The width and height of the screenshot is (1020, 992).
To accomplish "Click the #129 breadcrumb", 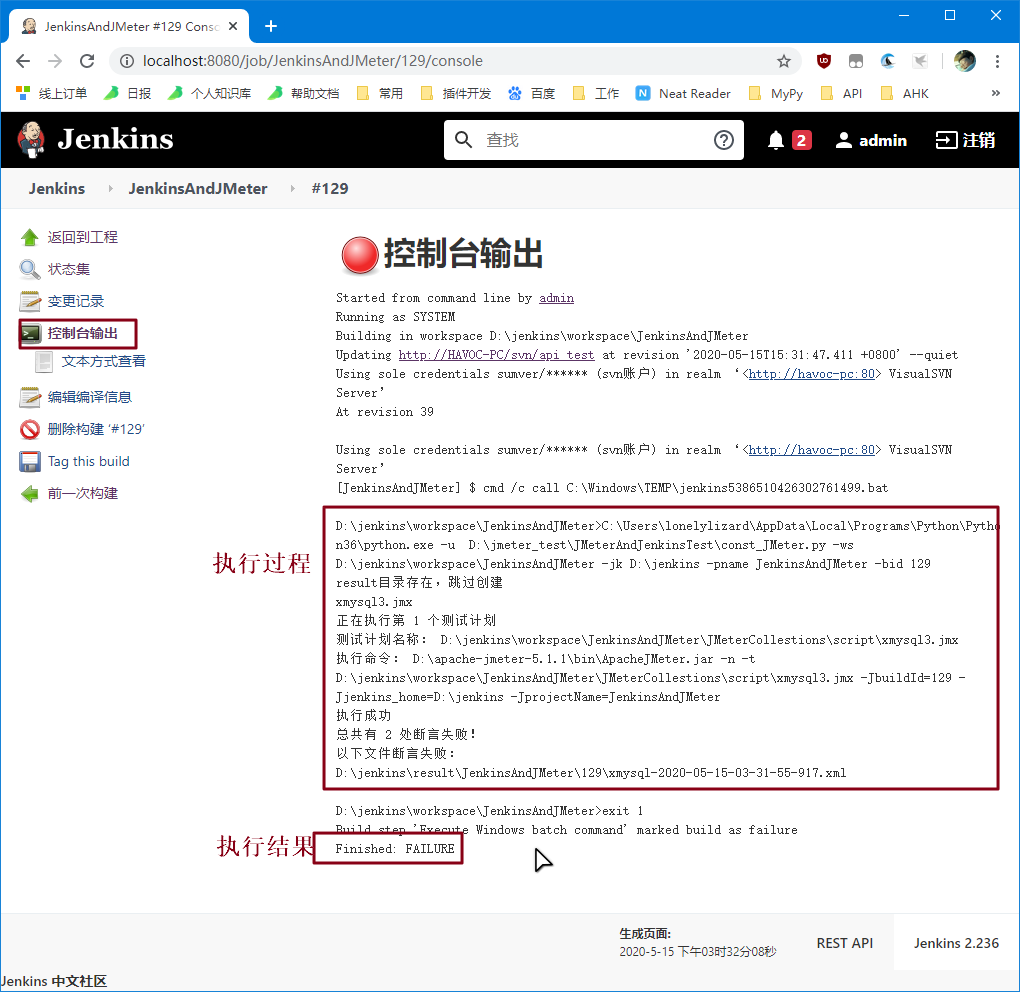I will [x=330, y=189].
